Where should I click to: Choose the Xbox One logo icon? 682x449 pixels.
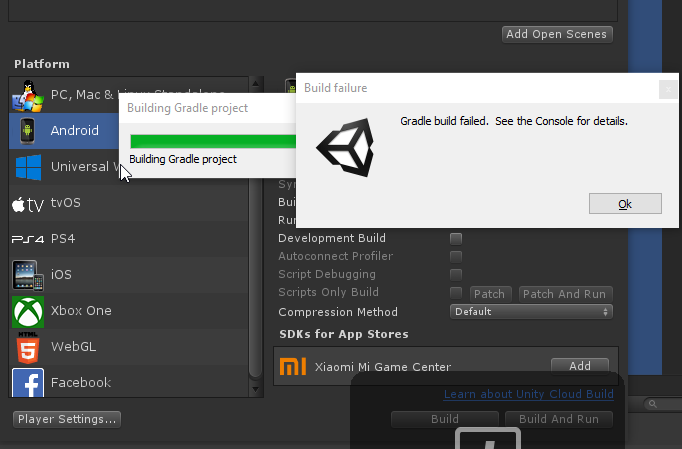click(x=28, y=312)
